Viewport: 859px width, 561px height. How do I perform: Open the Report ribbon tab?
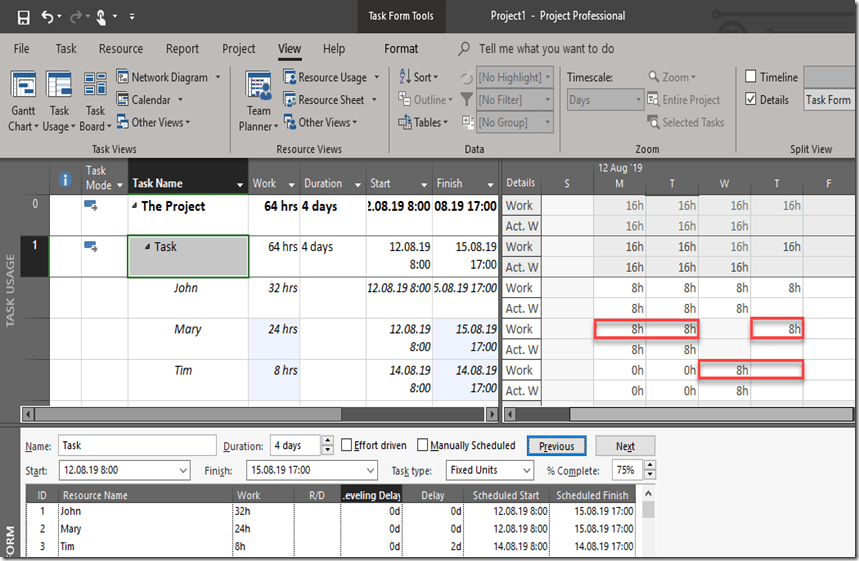[x=182, y=49]
